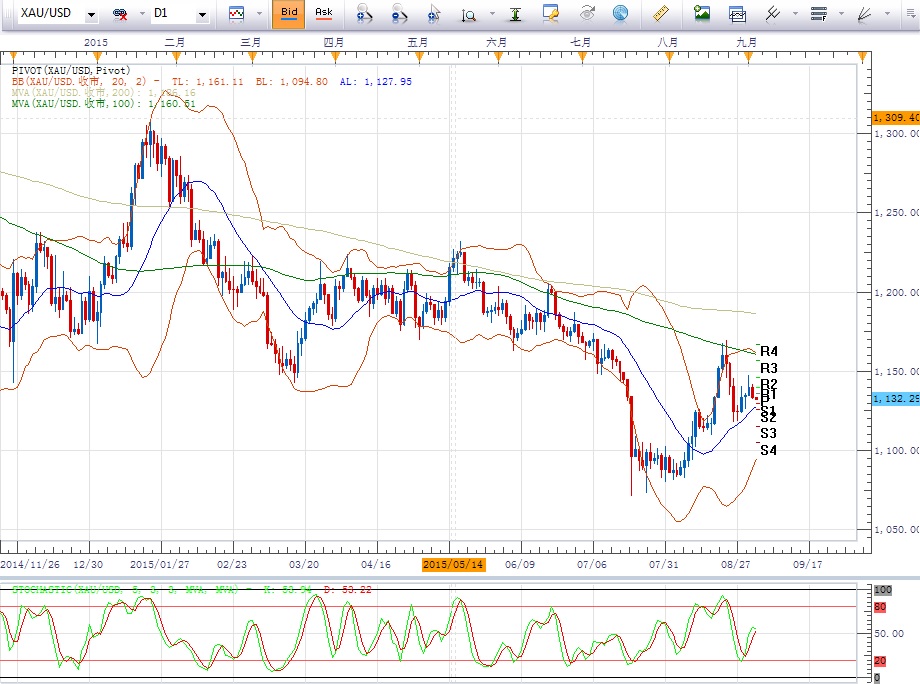Toggle the Bid price display

point(288,14)
